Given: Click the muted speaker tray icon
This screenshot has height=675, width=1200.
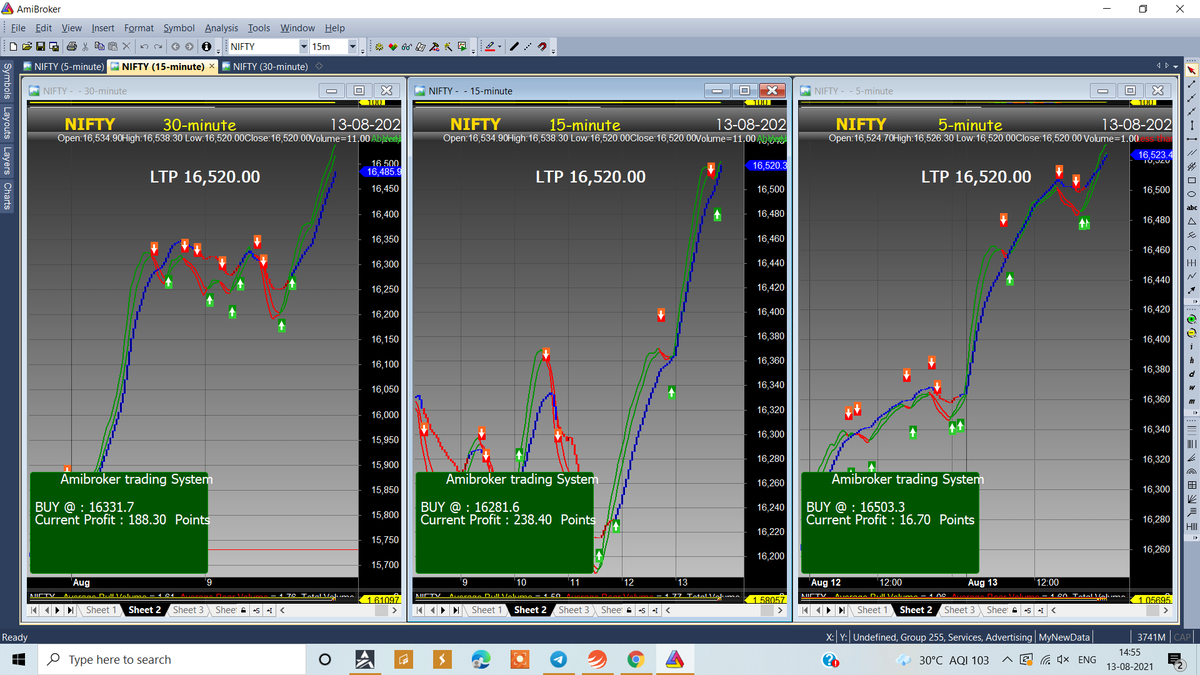Looking at the screenshot, I should click(1061, 660).
